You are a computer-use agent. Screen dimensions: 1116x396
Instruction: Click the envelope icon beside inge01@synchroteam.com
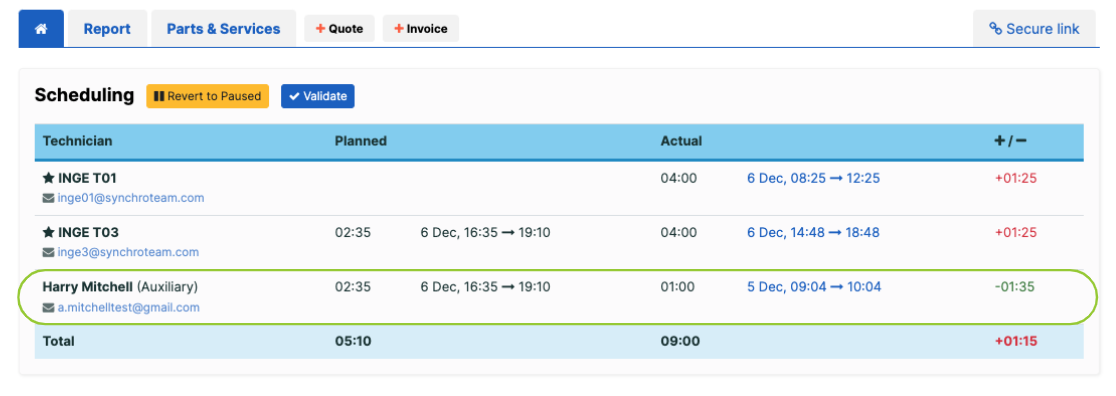point(48,198)
